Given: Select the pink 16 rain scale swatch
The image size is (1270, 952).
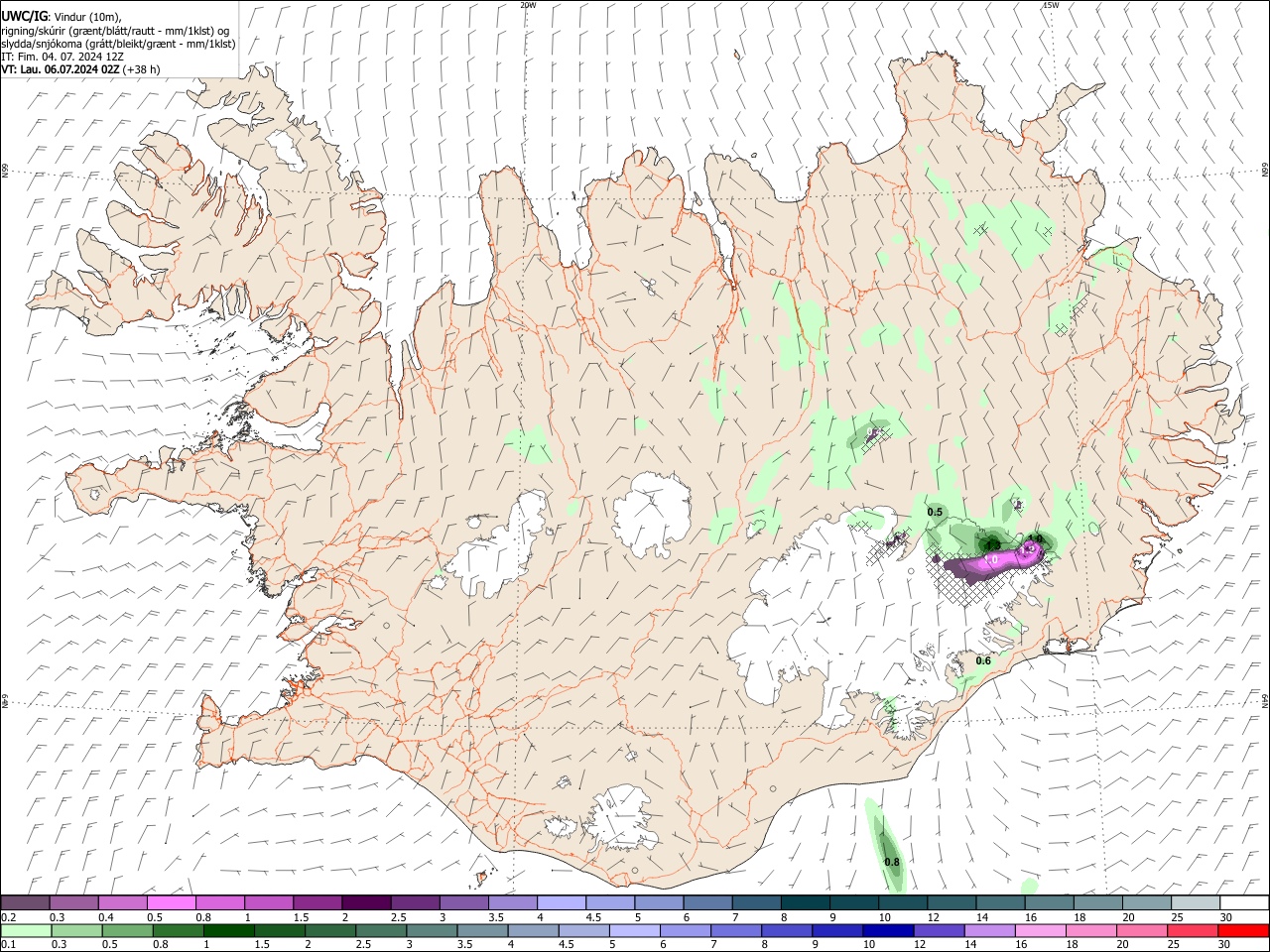Looking at the screenshot, I should coord(1041,930).
